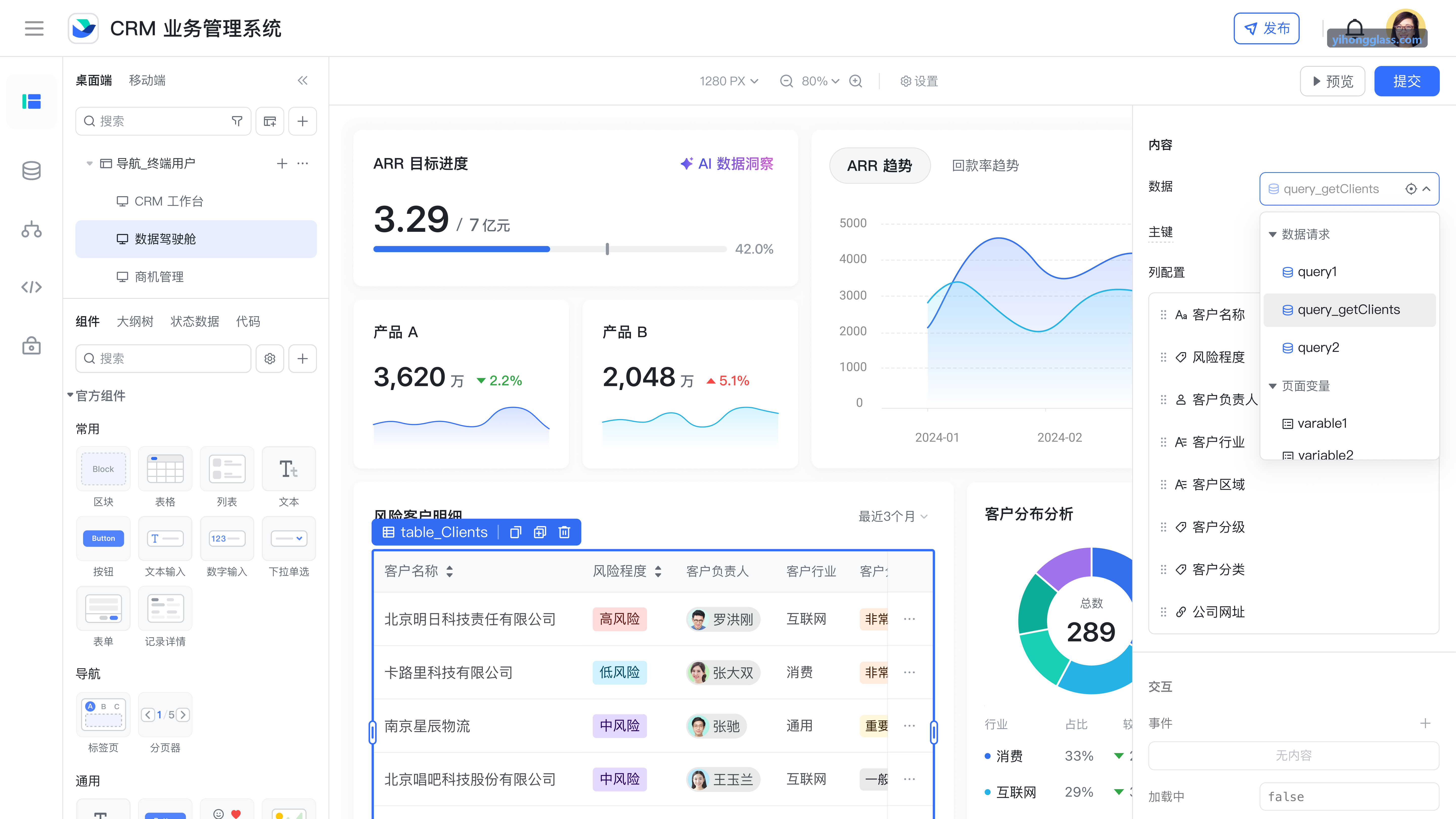
Task: Click the blue 提交 submit button
Action: click(1406, 81)
